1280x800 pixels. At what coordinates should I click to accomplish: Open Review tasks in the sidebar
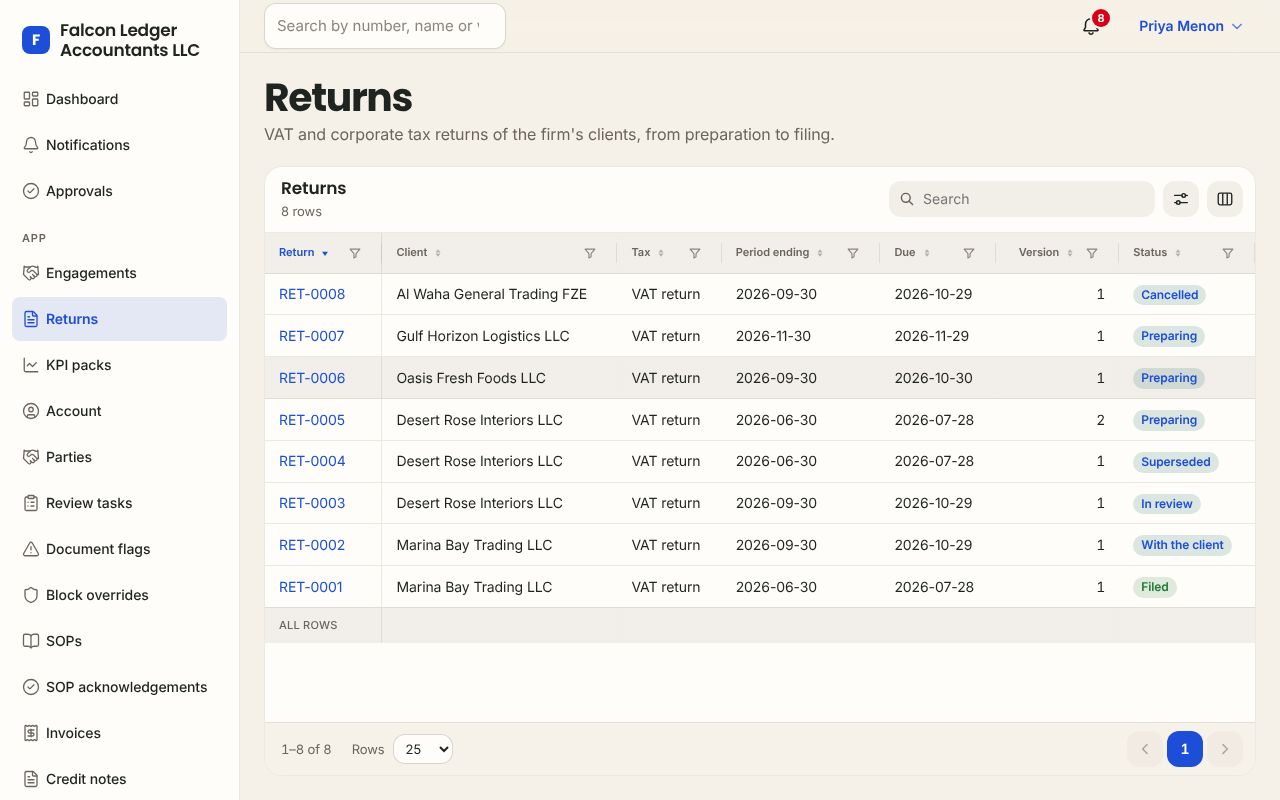[x=120, y=503]
